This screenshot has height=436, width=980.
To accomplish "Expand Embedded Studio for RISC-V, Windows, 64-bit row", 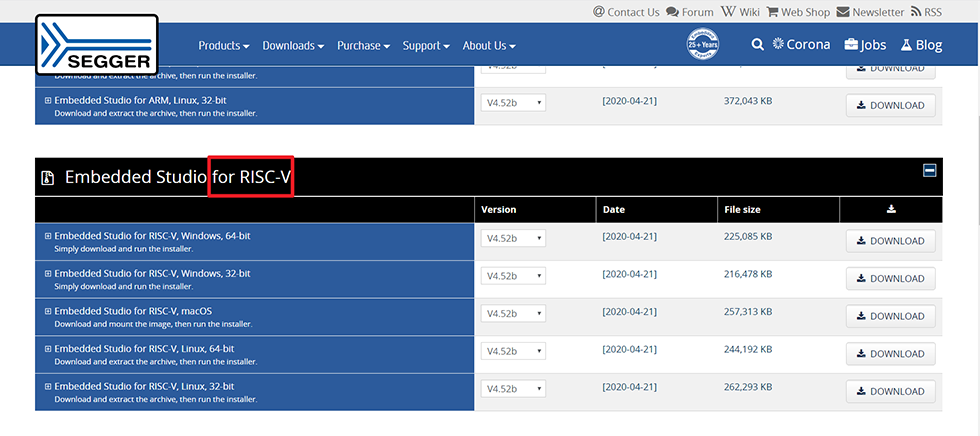I will [48, 236].
